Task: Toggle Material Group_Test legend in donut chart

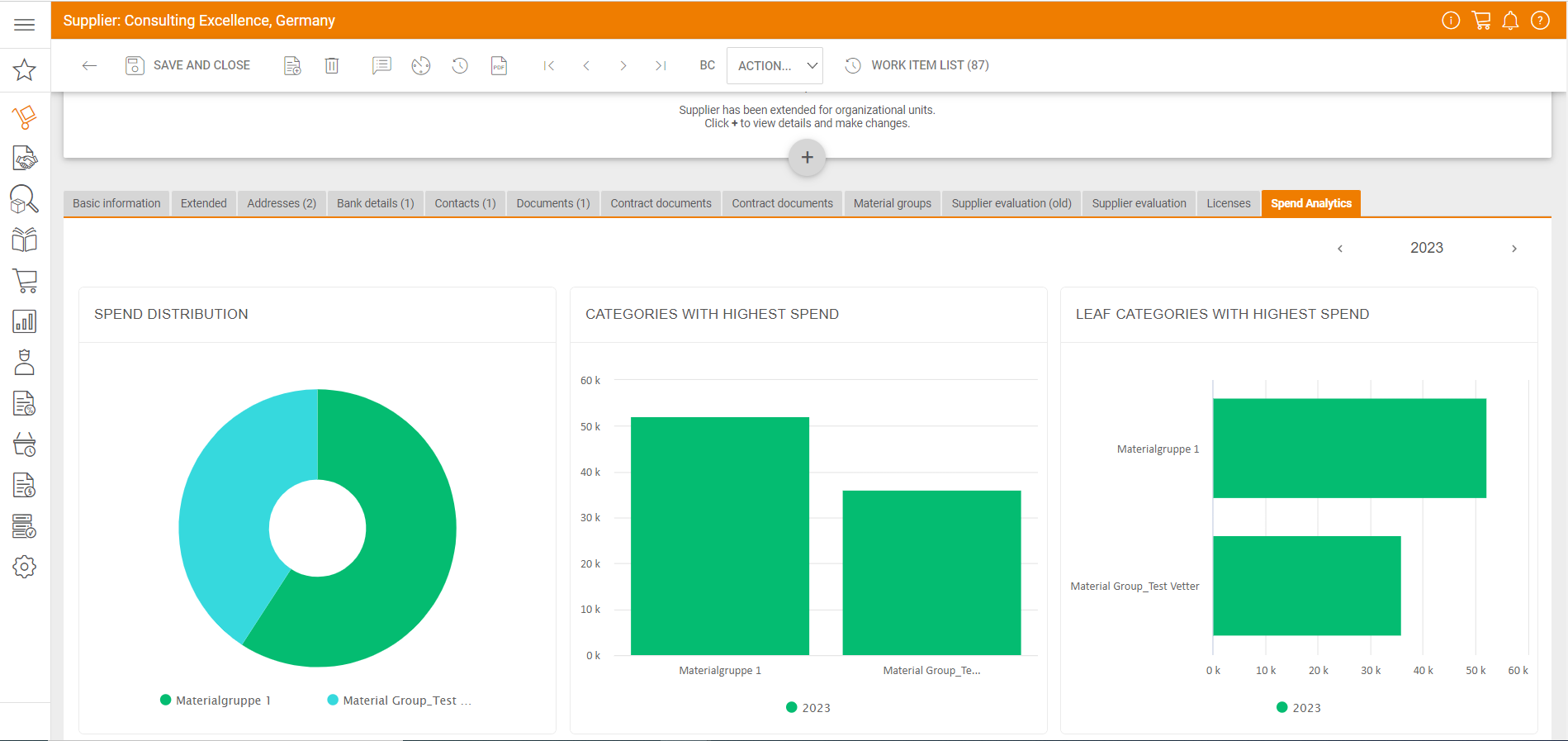Action: pos(400,701)
